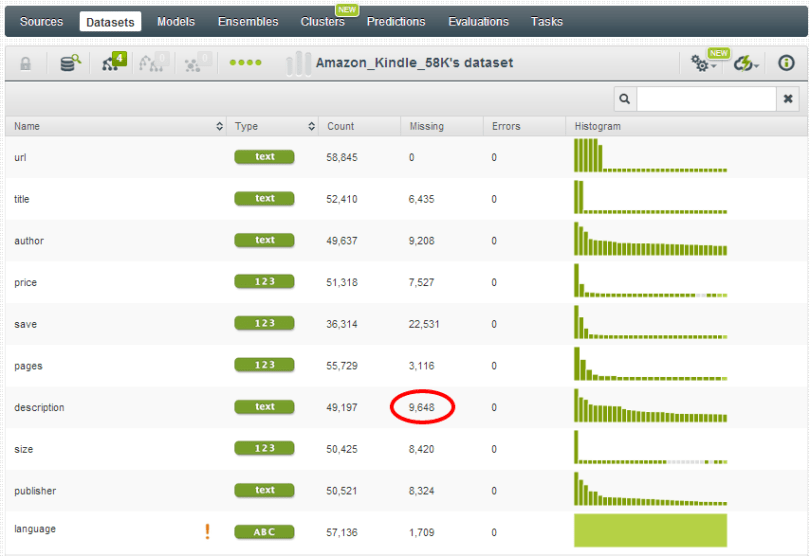Screen dimensions: 810x556
Task: Open the configure gears dropdown menu
Action: pos(704,63)
